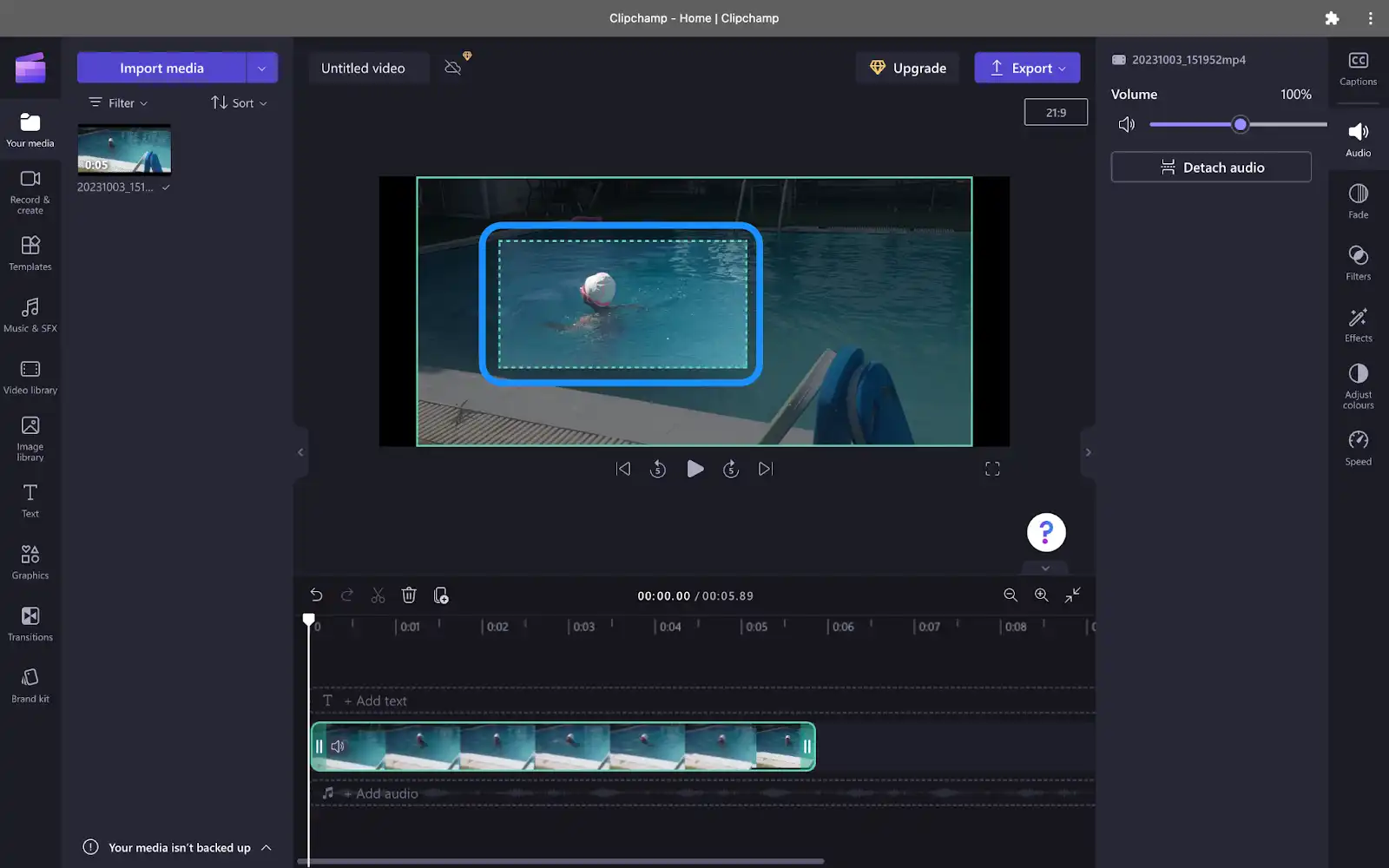The image size is (1389, 868).
Task: Split the clip with the scissors tool
Action: (x=378, y=595)
